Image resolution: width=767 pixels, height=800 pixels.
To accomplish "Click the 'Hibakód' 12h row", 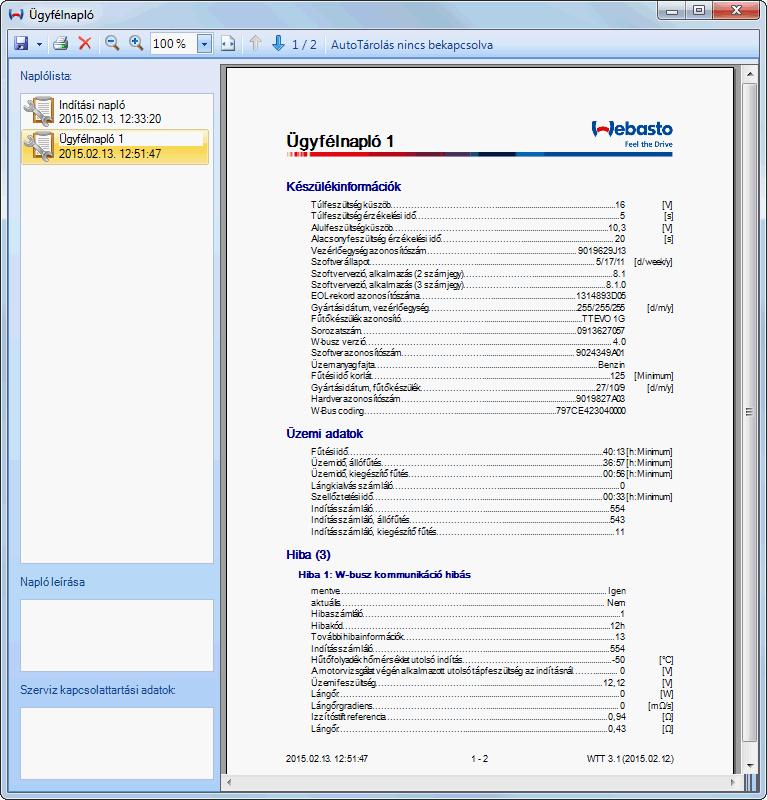I will tap(468, 626).
